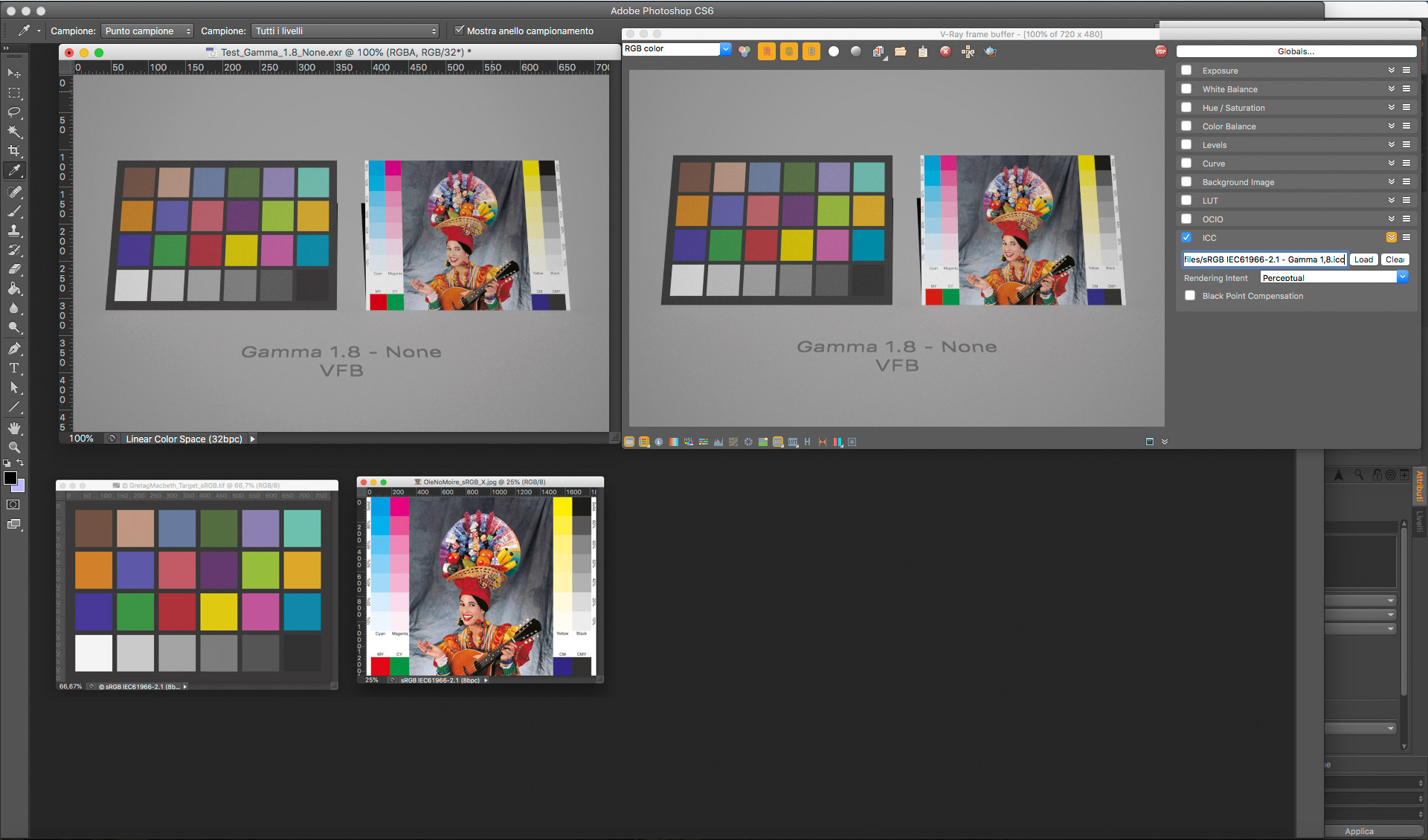This screenshot has width=1428, height=840.
Task: Click the clear image red X icon in VFB
Action: point(945,51)
